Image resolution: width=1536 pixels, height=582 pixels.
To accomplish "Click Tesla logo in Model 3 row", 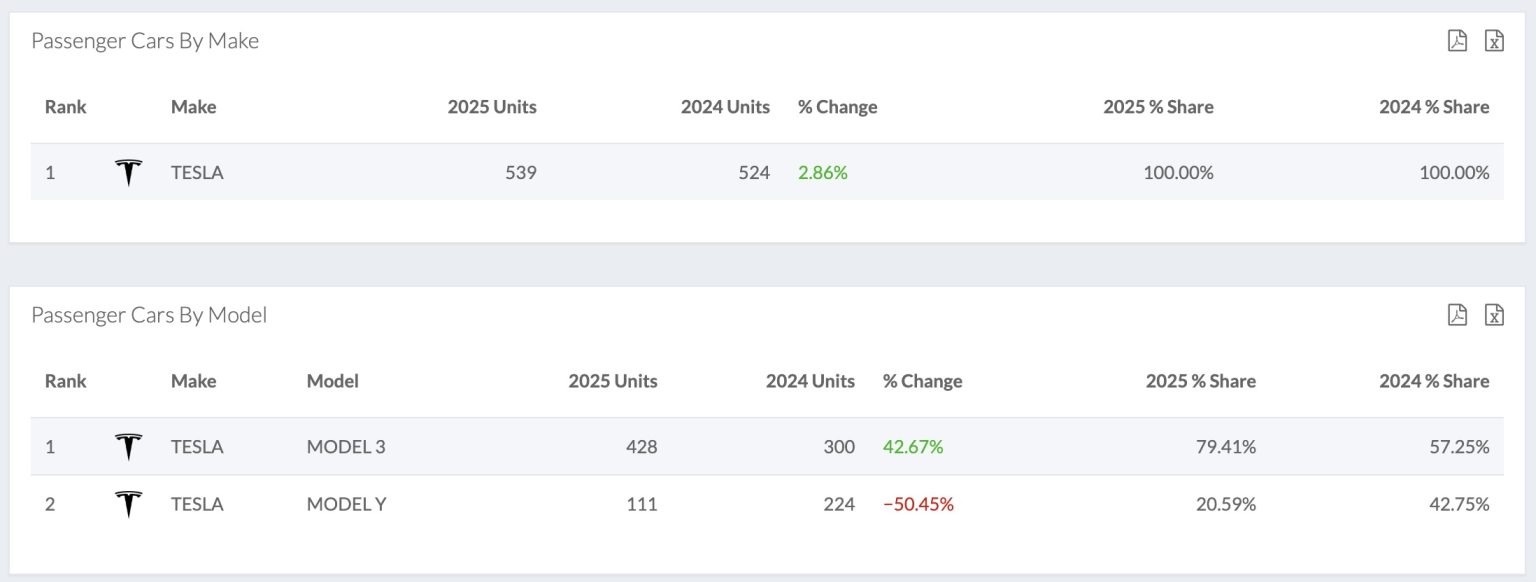I will point(128,447).
